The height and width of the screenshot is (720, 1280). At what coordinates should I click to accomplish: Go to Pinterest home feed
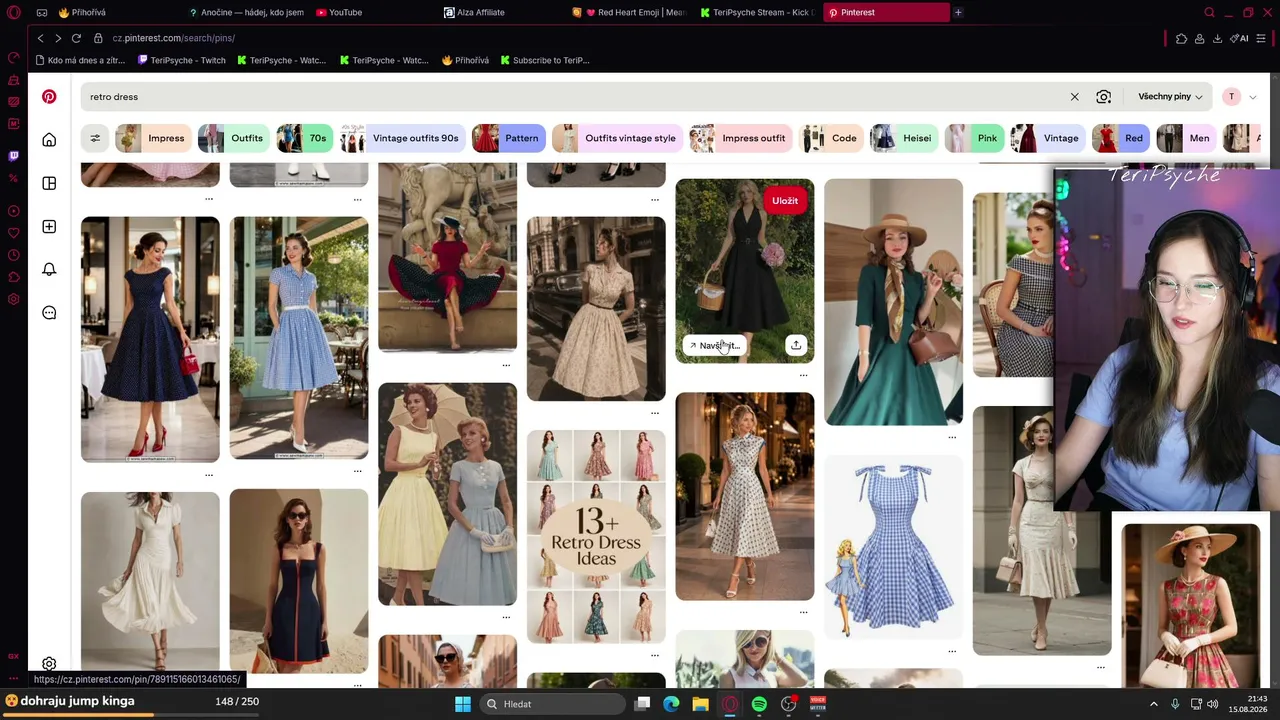coord(49,140)
